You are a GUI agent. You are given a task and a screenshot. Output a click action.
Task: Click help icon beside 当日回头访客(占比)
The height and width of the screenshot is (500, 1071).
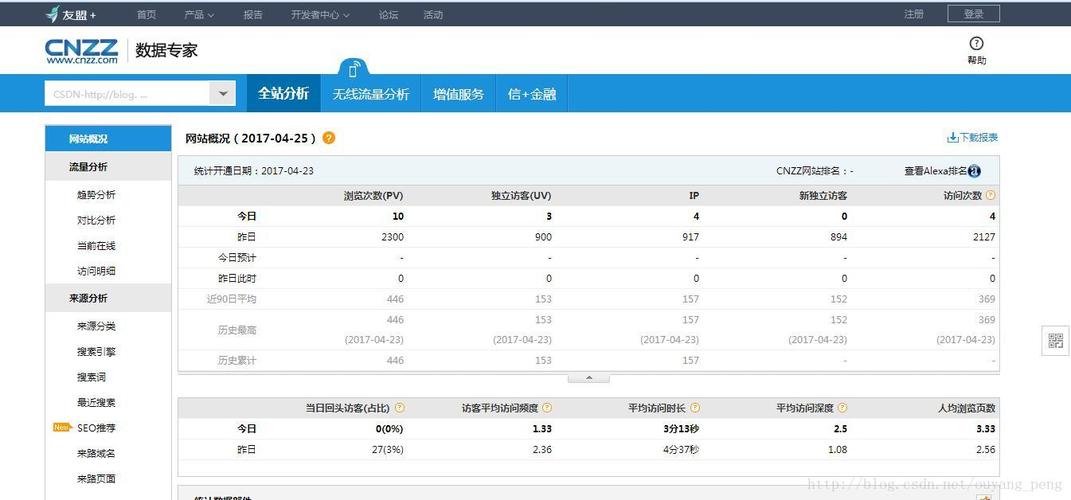pos(400,408)
